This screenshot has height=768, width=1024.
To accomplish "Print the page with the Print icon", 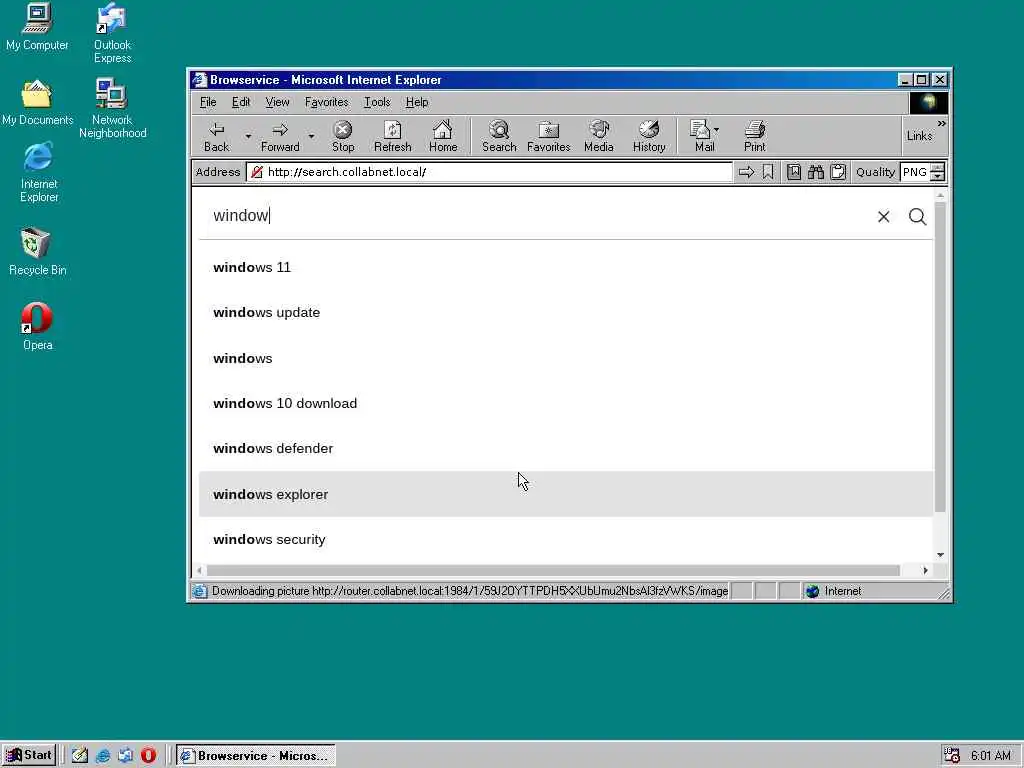I will click(755, 136).
